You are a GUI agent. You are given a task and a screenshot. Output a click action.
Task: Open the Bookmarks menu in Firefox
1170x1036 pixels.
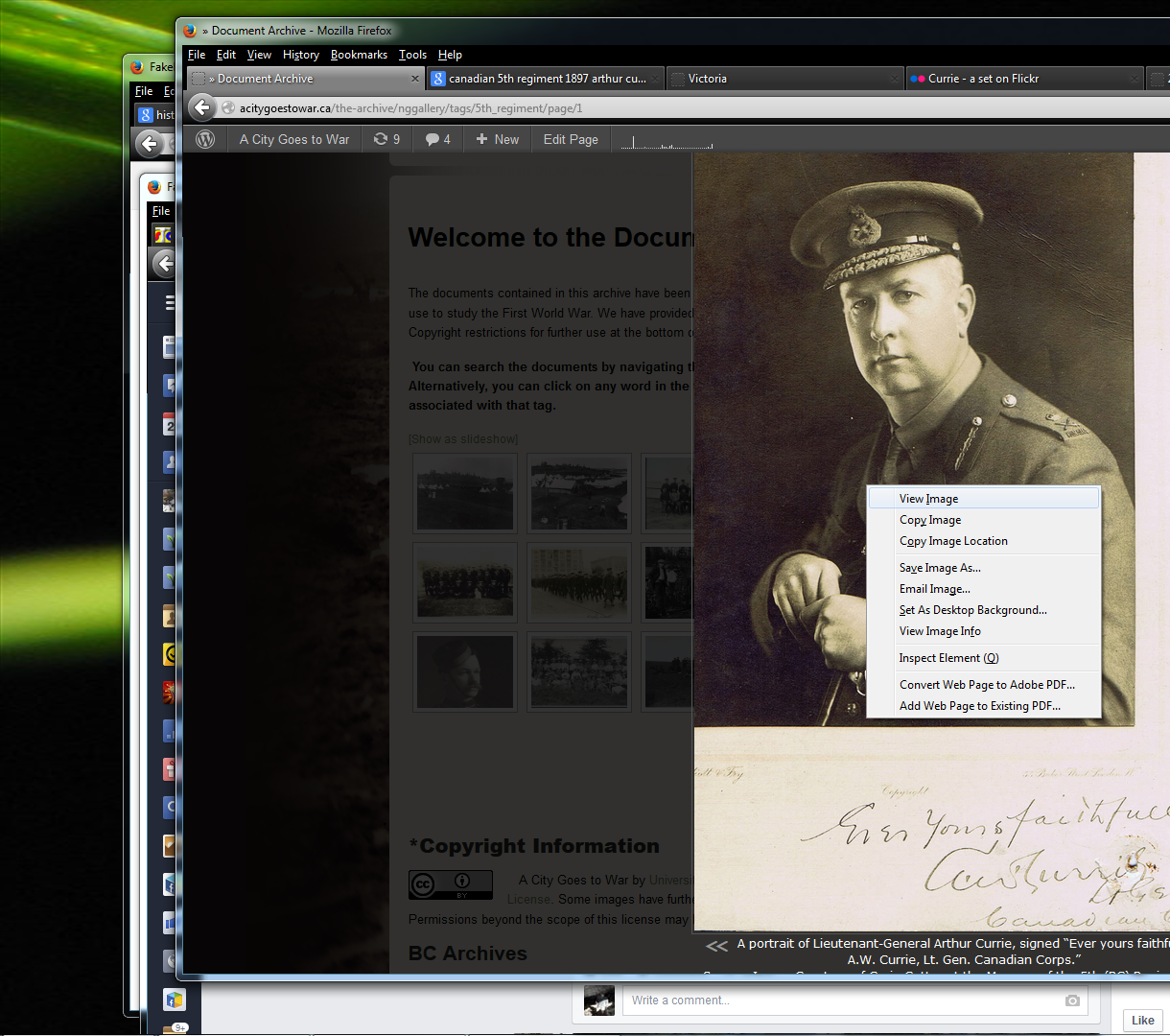click(359, 55)
